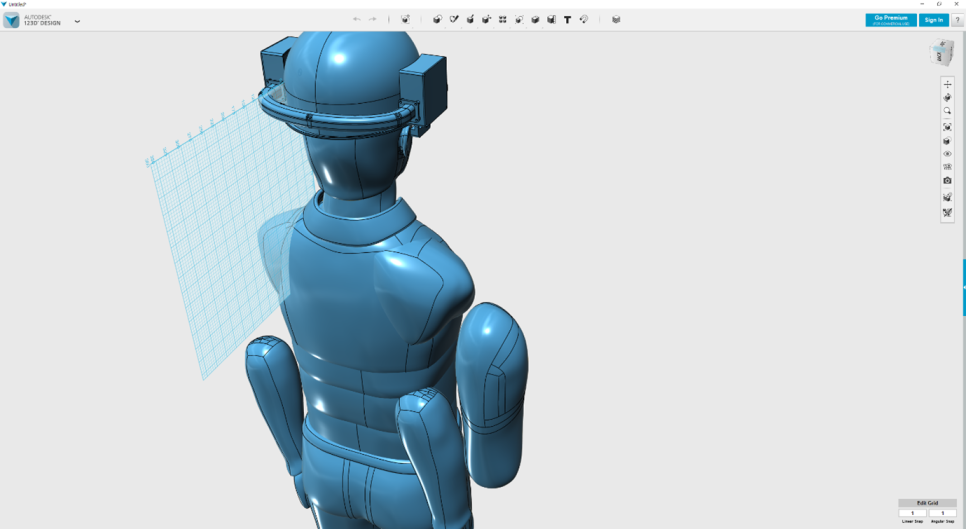Image resolution: width=966 pixels, height=529 pixels.
Task: Click the Go Premium button
Action: [x=890, y=19]
